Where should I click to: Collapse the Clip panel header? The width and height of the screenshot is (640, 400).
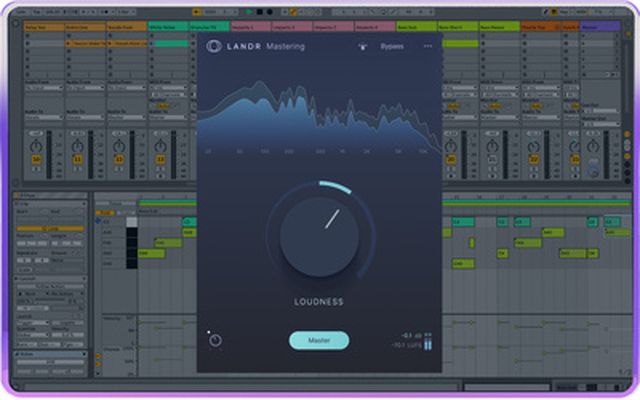pos(50,204)
